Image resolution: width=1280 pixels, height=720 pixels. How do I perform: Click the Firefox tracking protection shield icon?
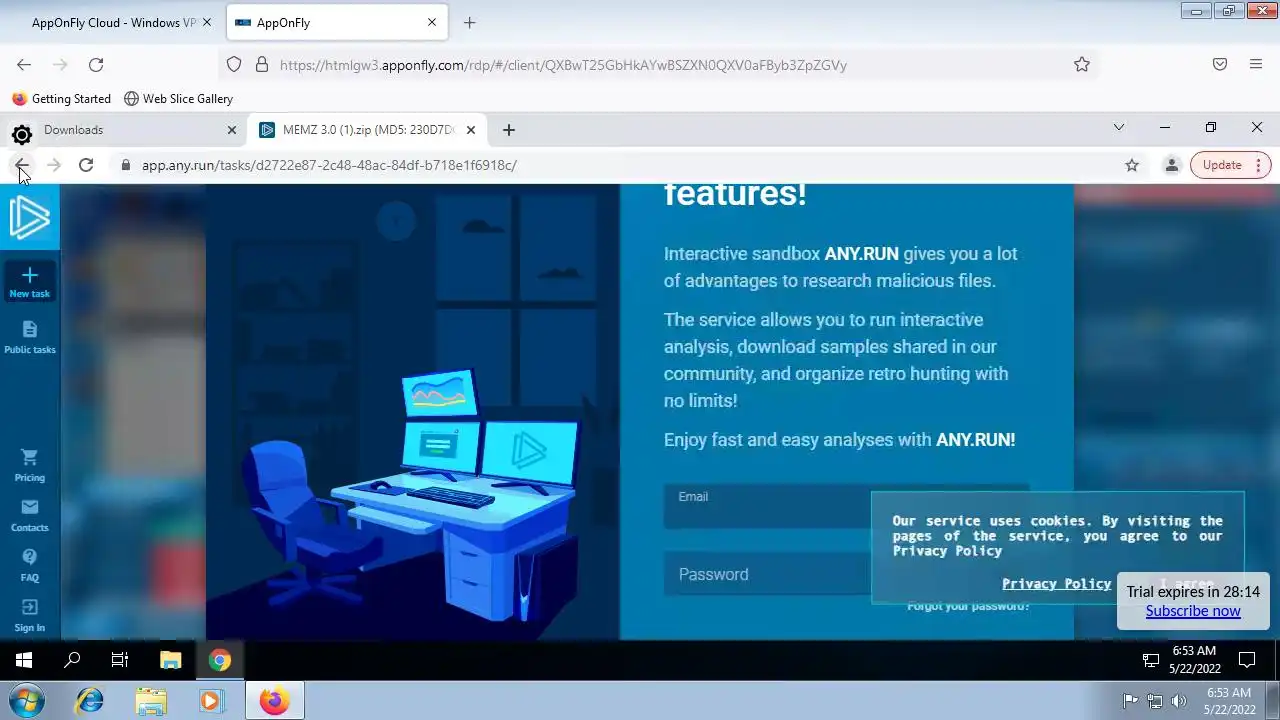point(234,64)
